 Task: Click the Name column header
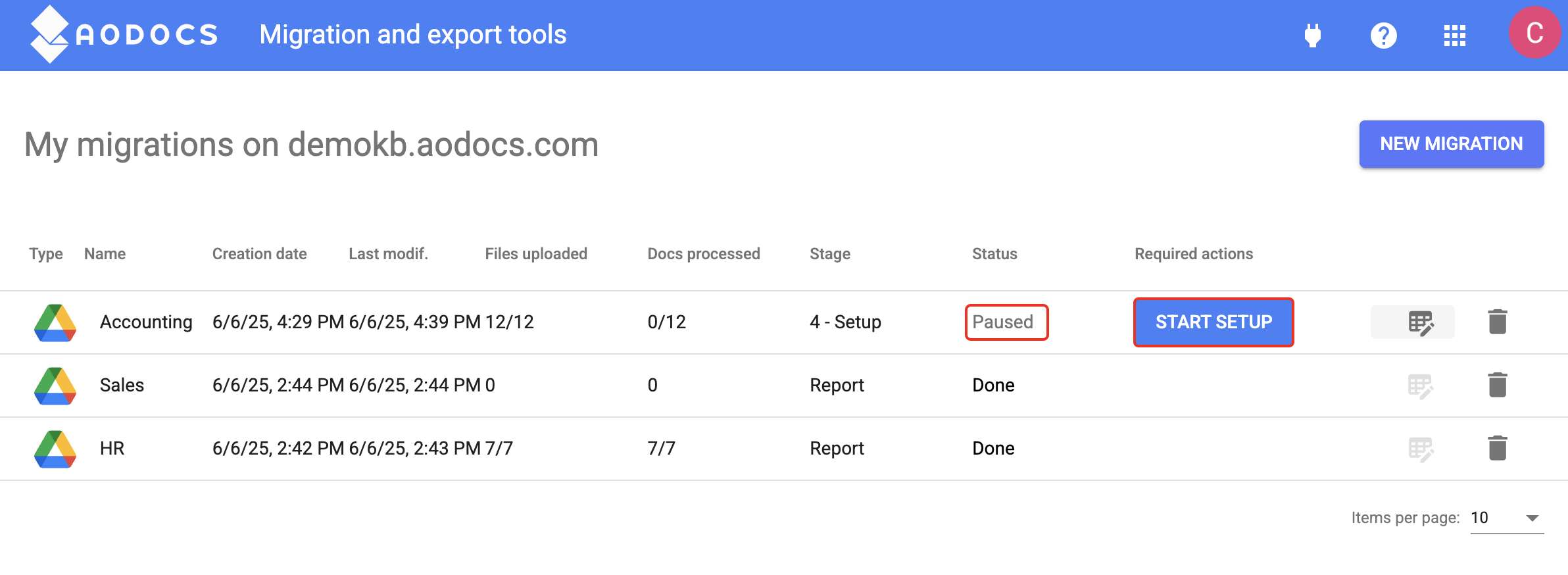(105, 254)
